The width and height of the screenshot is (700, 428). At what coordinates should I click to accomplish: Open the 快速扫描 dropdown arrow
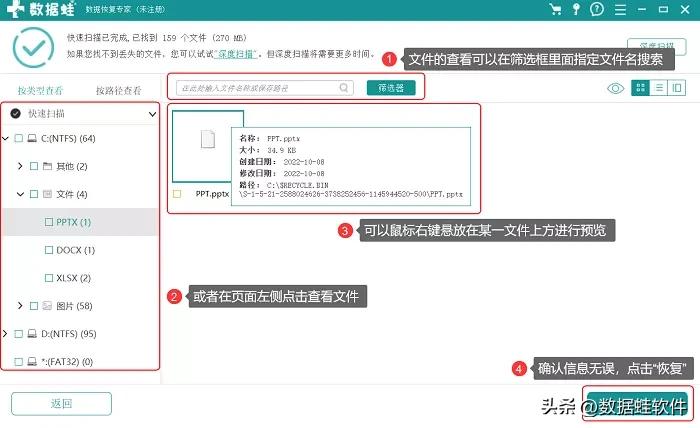point(152,114)
